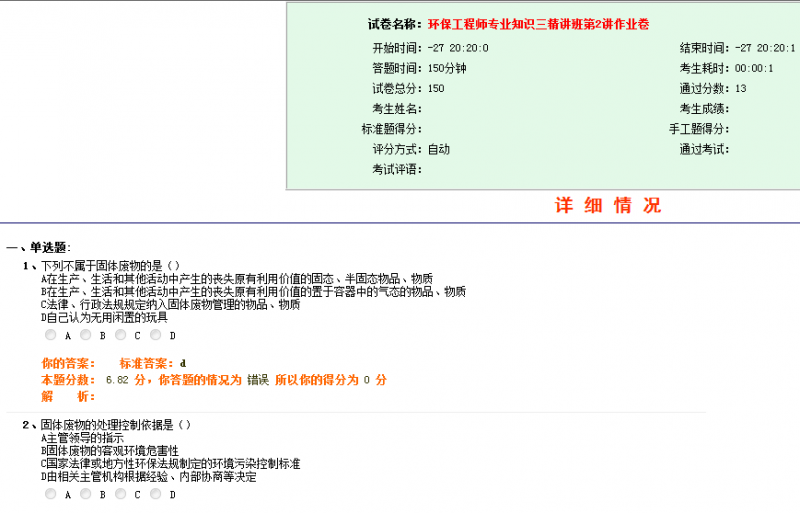Screen dimensions: 800x513
Task: Select radio option D for question 2
Action: click(x=156, y=494)
